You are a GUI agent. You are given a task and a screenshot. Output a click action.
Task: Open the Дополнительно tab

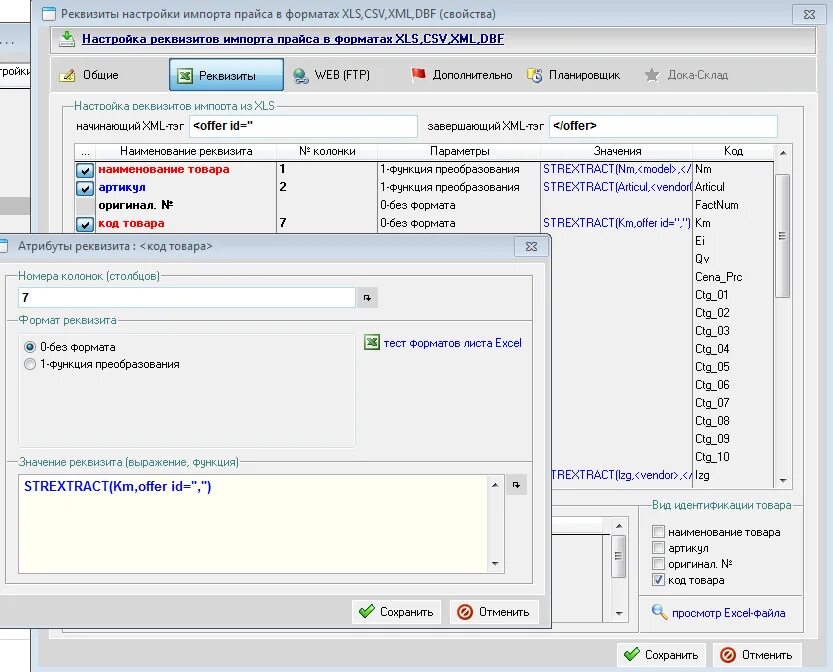click(x=461, y=75)
